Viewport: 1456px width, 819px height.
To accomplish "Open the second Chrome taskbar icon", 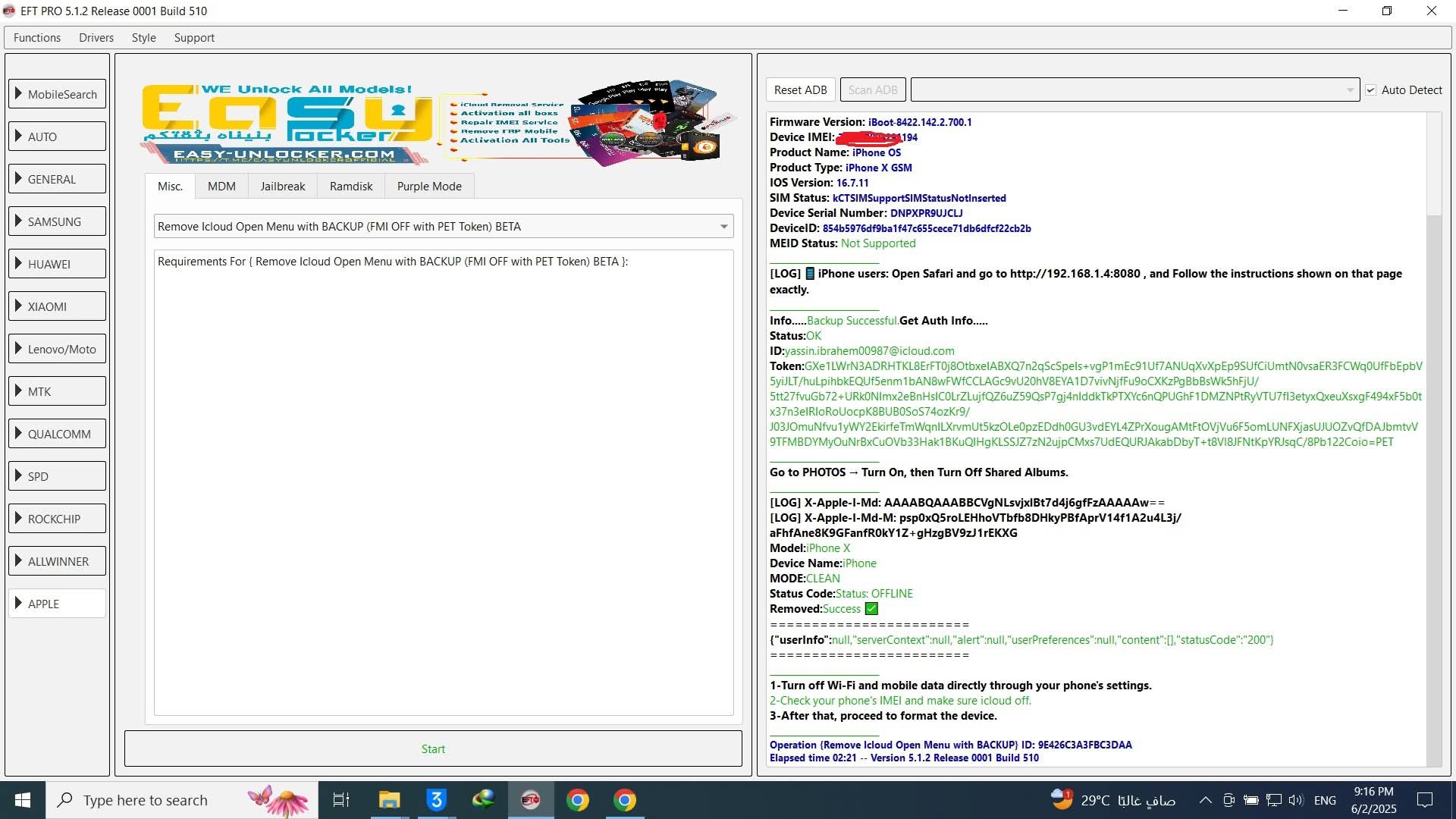I will pos(625,800).
